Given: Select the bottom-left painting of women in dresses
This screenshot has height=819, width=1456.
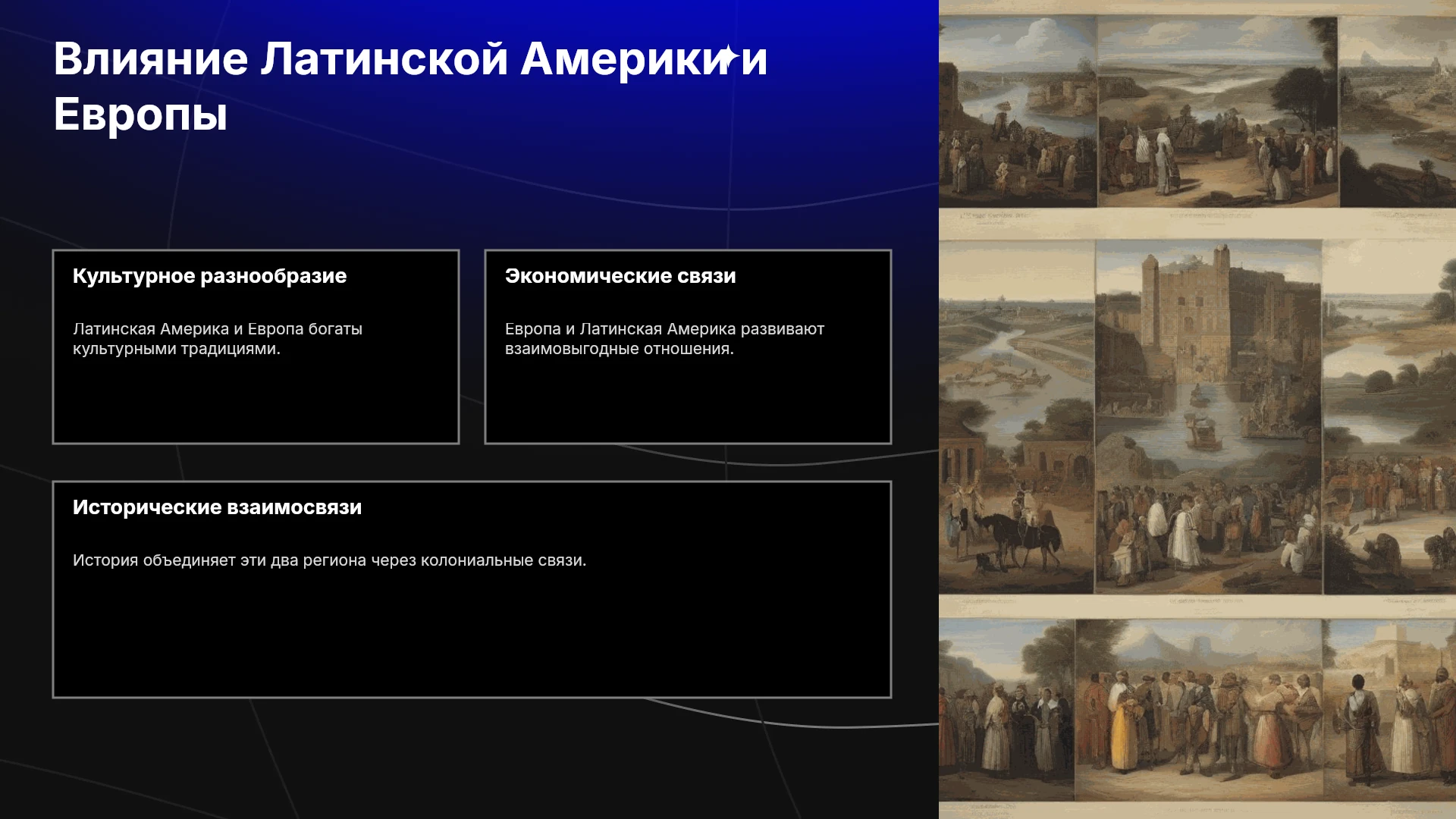Looking at the screenshot, I should pyautogui.click(x=1007, y=710).
